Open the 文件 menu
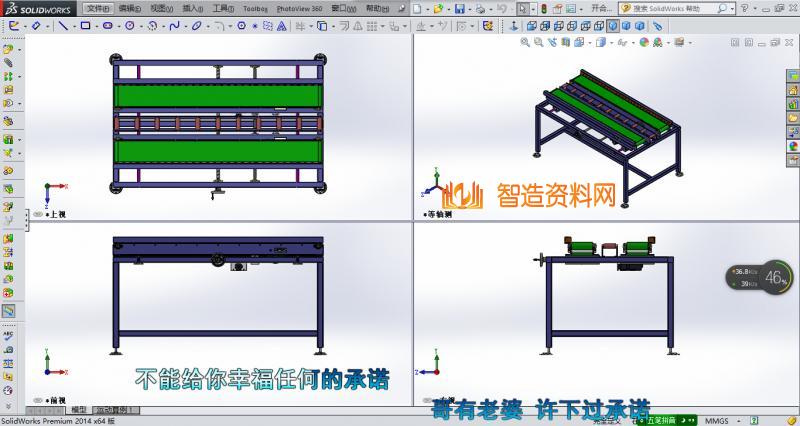This screenshot has height=426, width=800. [x=96, y=8]
